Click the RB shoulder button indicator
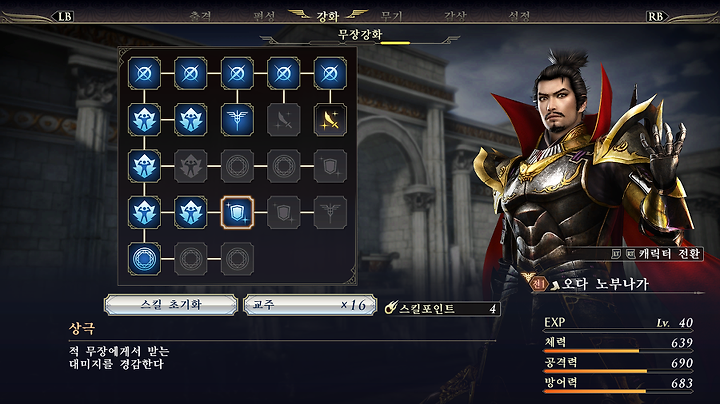720x404 pixels. [x=655, y=17]
